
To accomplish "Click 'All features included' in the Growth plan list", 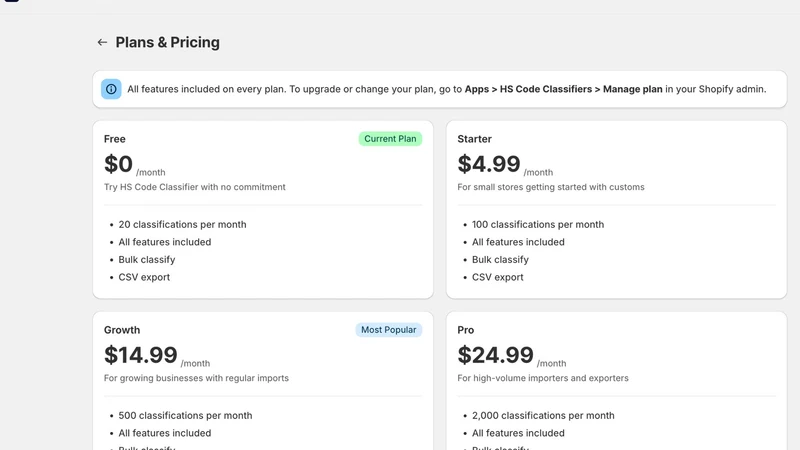I will 165,433.
